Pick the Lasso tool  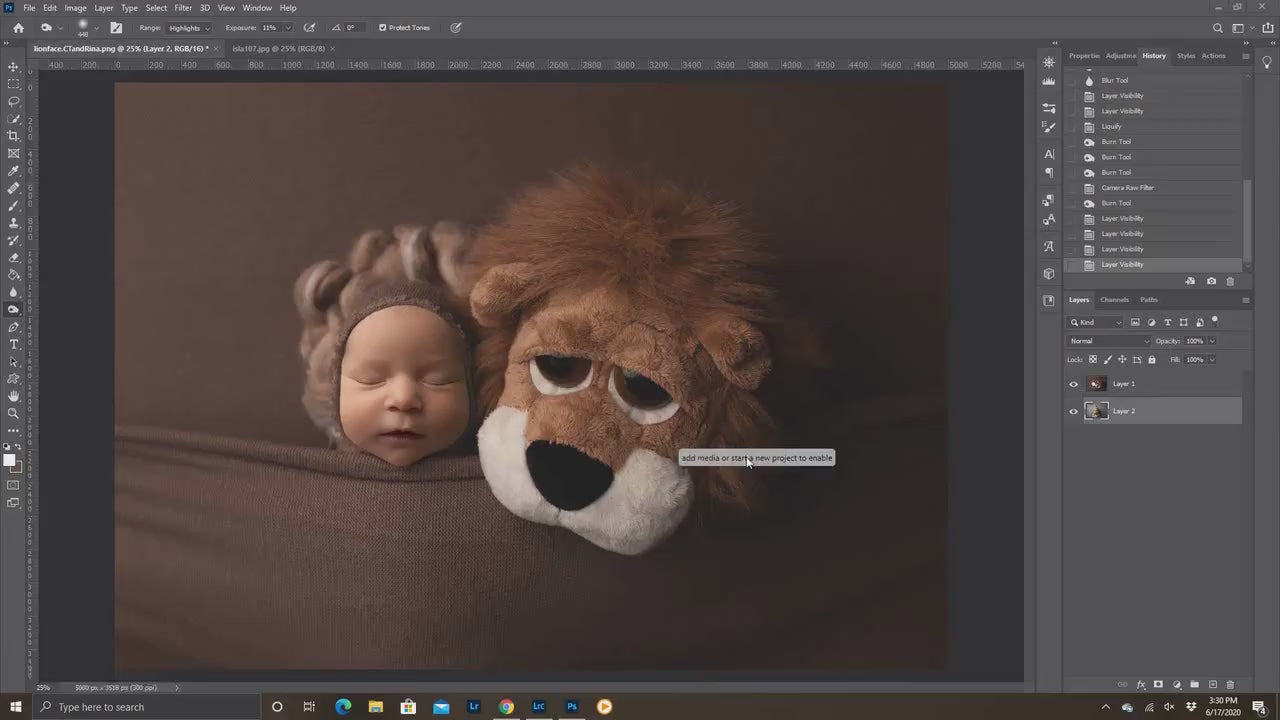pos(13,101)
